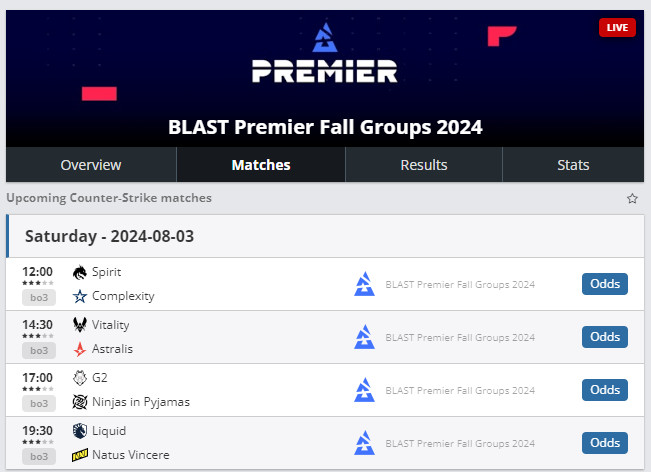This screenshot has width=651, height=472.
Task: Open the Stats tab
Action: [573, 165]
